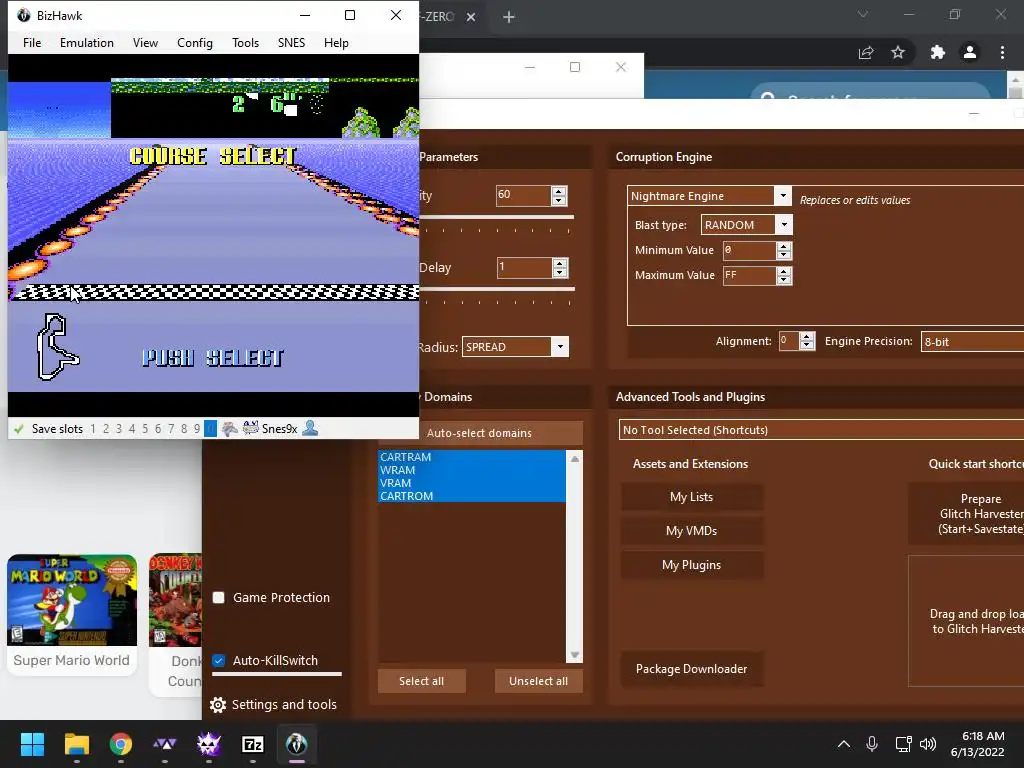
Task: Click the controller icon in BizHawk status bar
Action: coord(229,428)
